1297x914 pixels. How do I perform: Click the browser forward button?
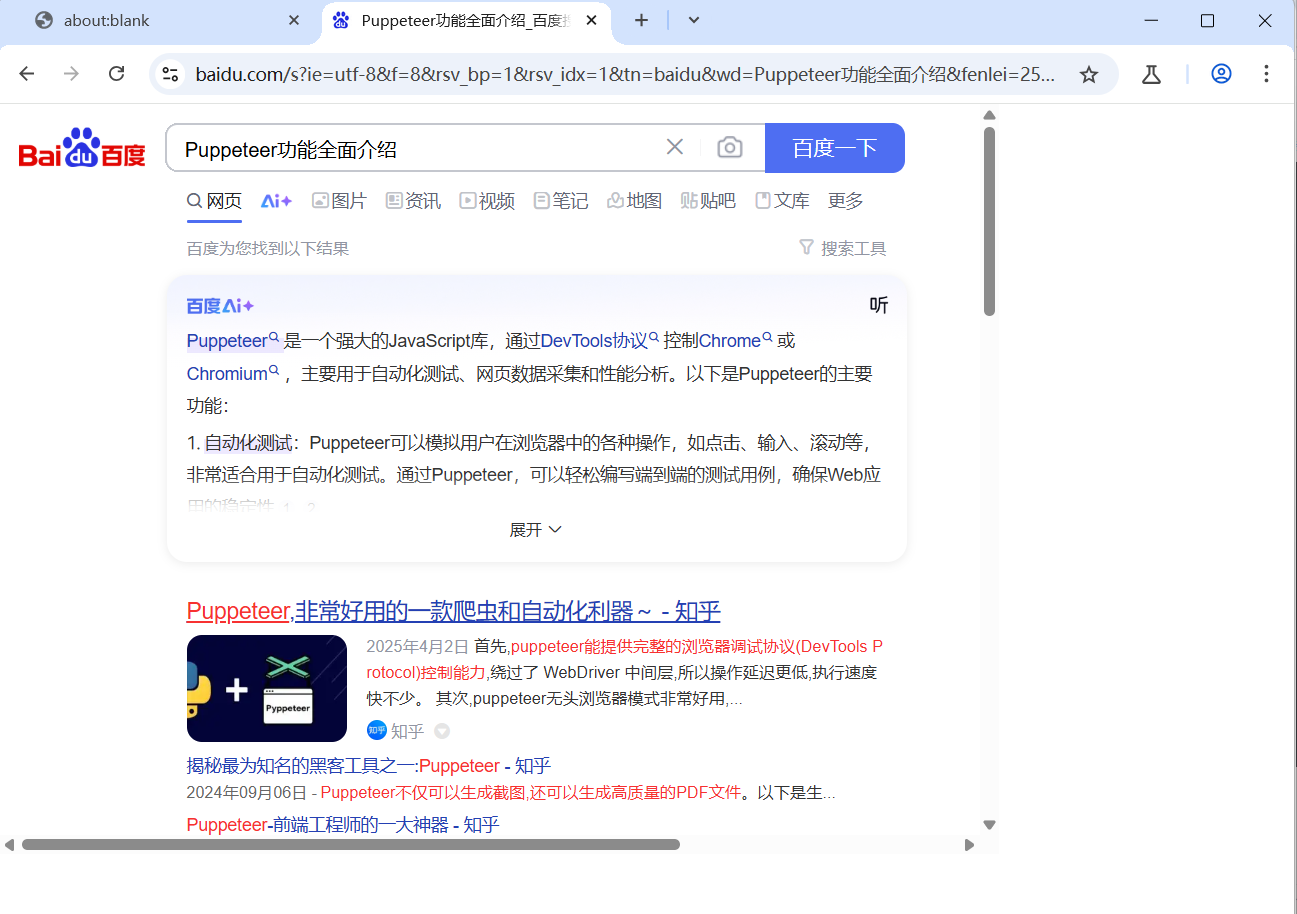pyautogui.click(x=71, y=74)
